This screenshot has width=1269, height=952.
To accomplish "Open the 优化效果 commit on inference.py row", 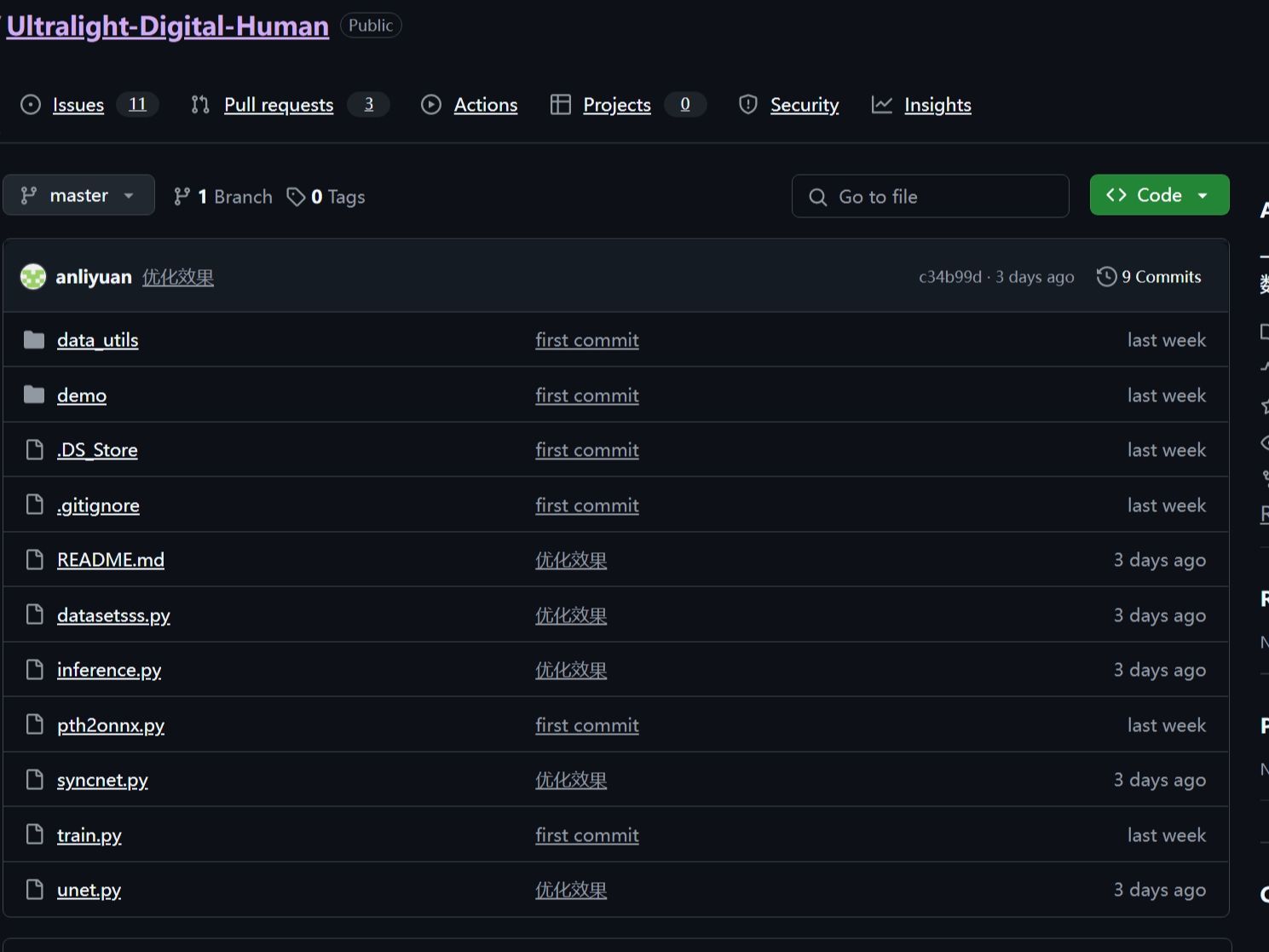I will (571, 670).
